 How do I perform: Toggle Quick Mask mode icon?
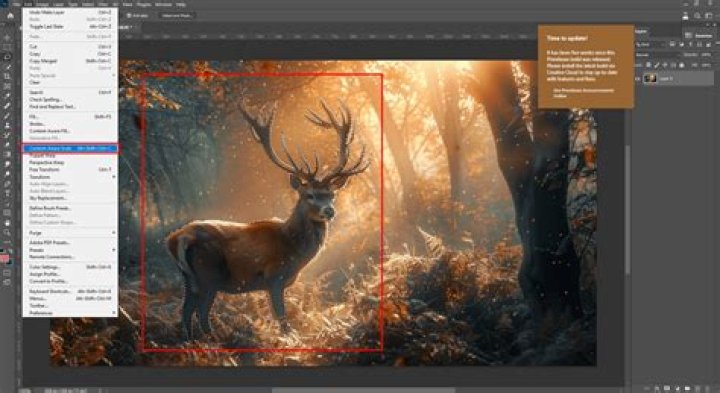tap(7, 273)
